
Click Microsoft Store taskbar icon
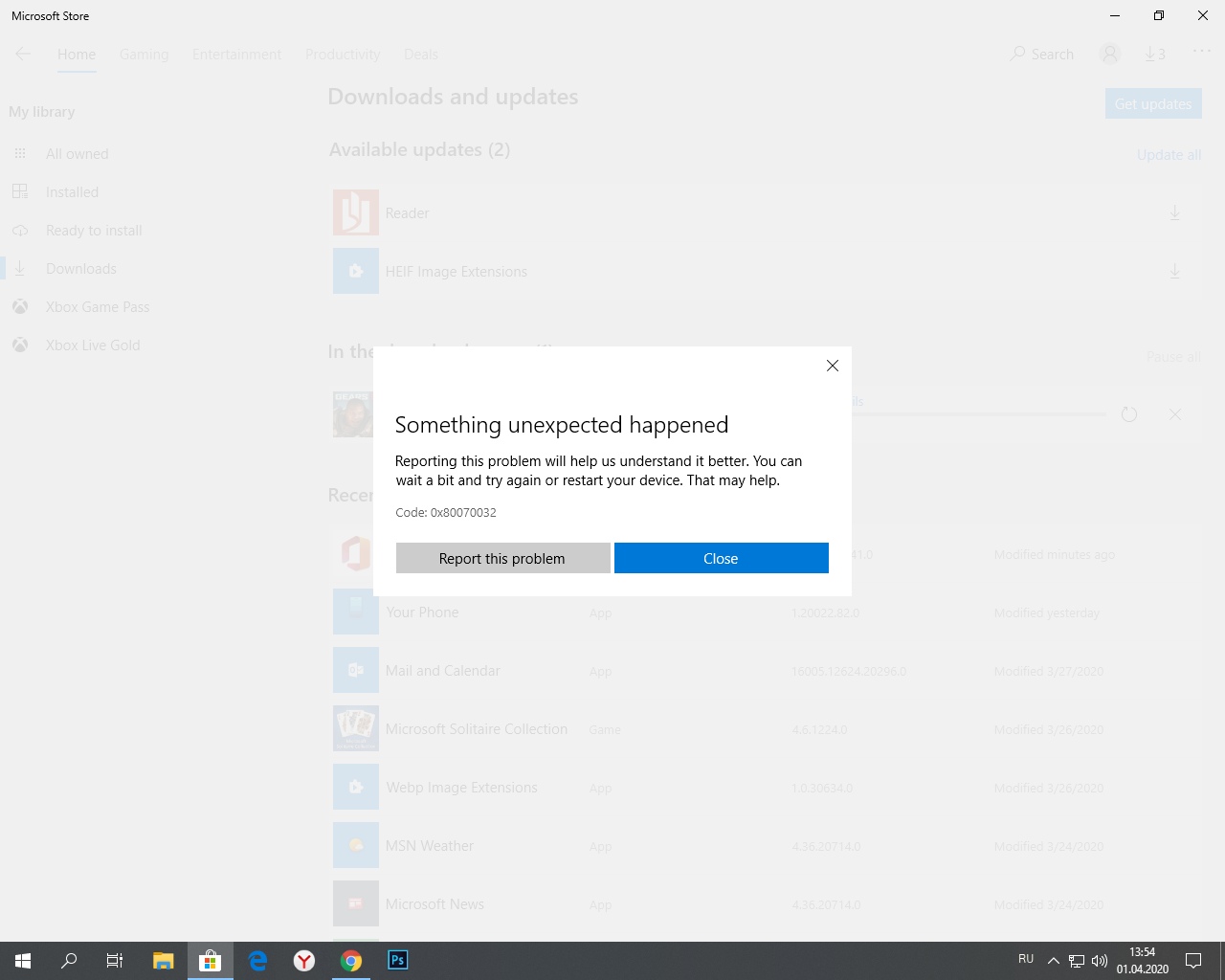coord(211,961)
